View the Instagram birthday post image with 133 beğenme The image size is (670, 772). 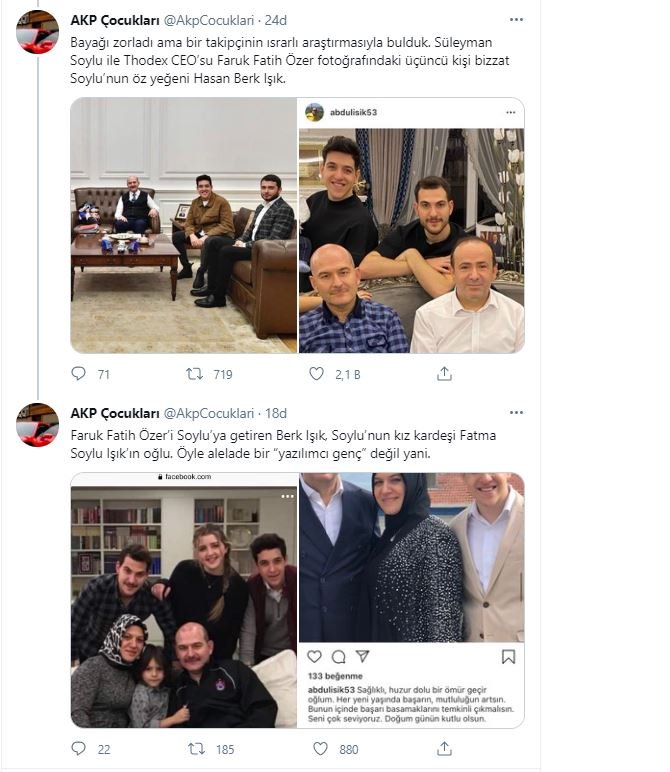(x=412, y=600)
